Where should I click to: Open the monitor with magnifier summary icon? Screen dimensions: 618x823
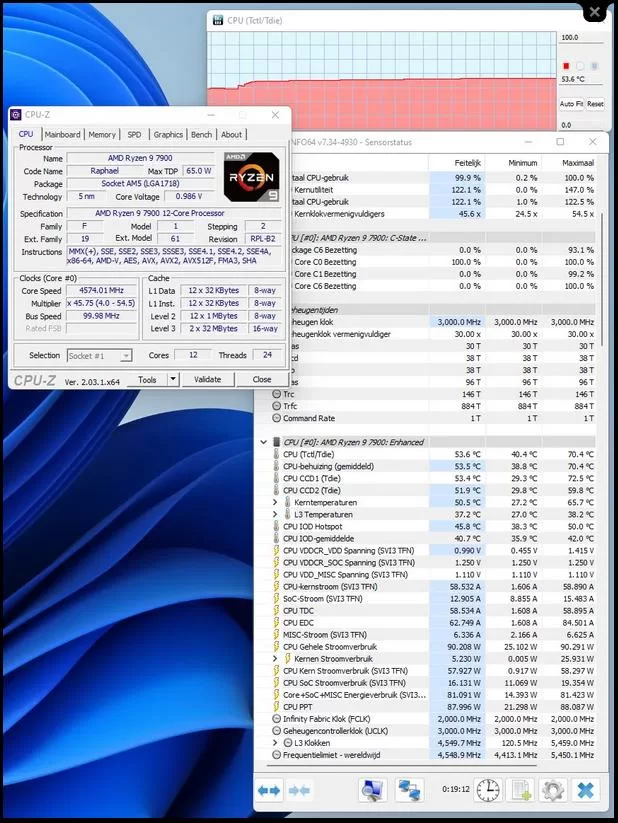point(373,790)
